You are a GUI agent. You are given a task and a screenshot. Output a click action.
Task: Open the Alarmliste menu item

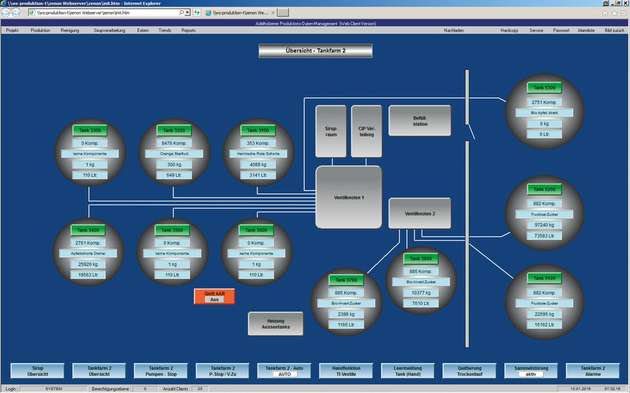(586, 30)
